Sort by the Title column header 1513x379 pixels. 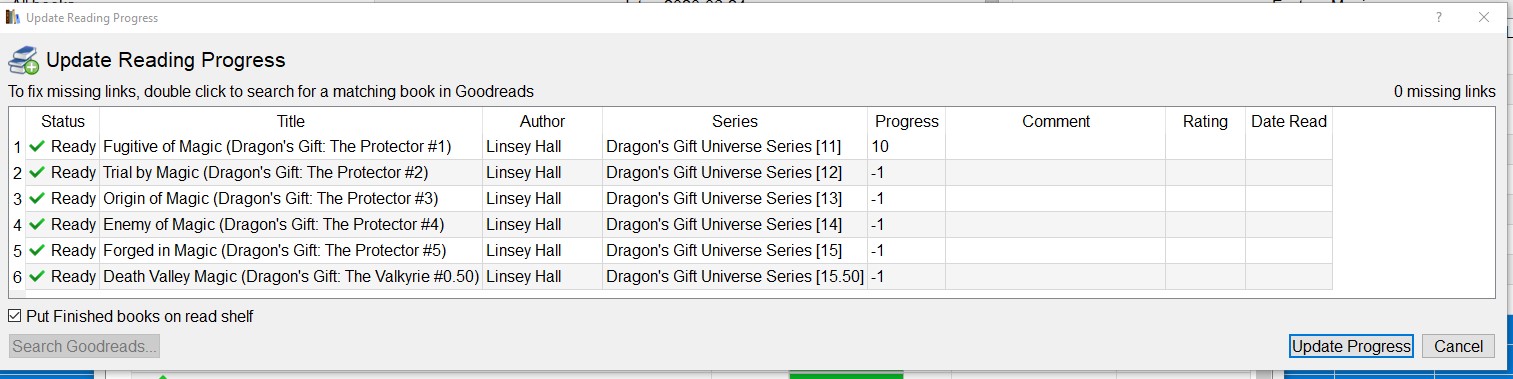click(291, 121)
